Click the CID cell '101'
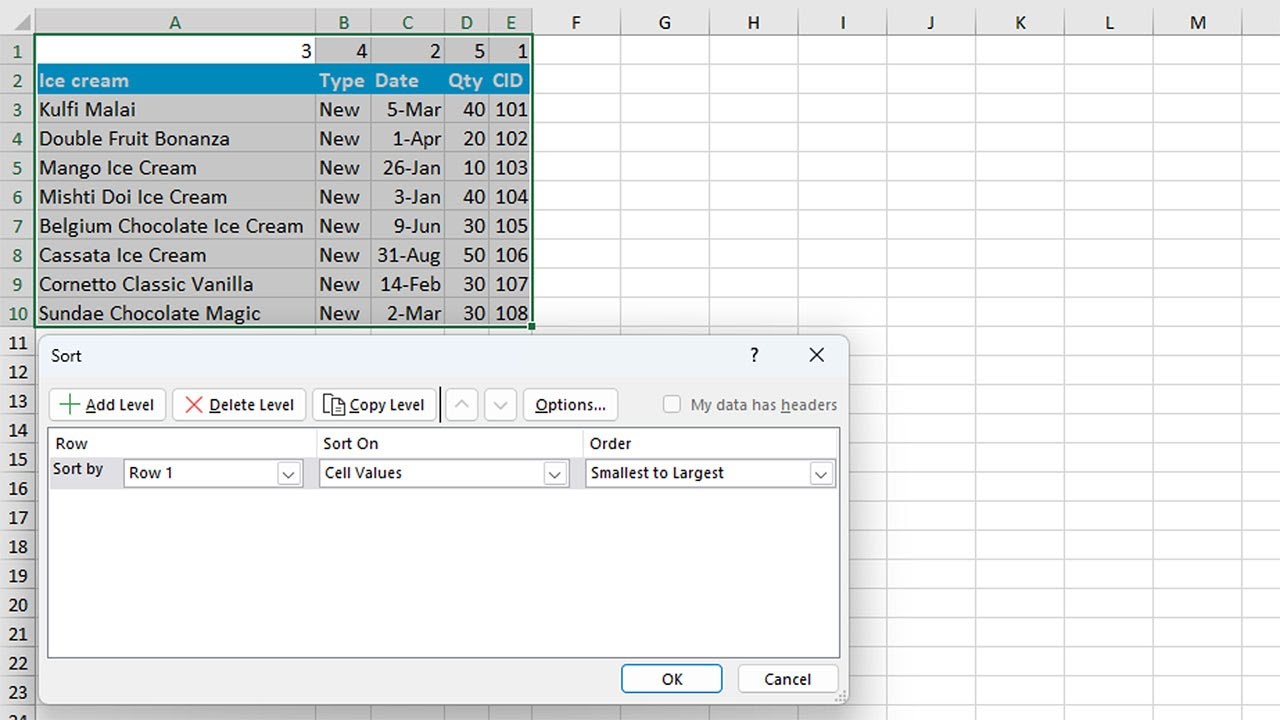Screen dimensions: 1280x720 pos(510,109)
